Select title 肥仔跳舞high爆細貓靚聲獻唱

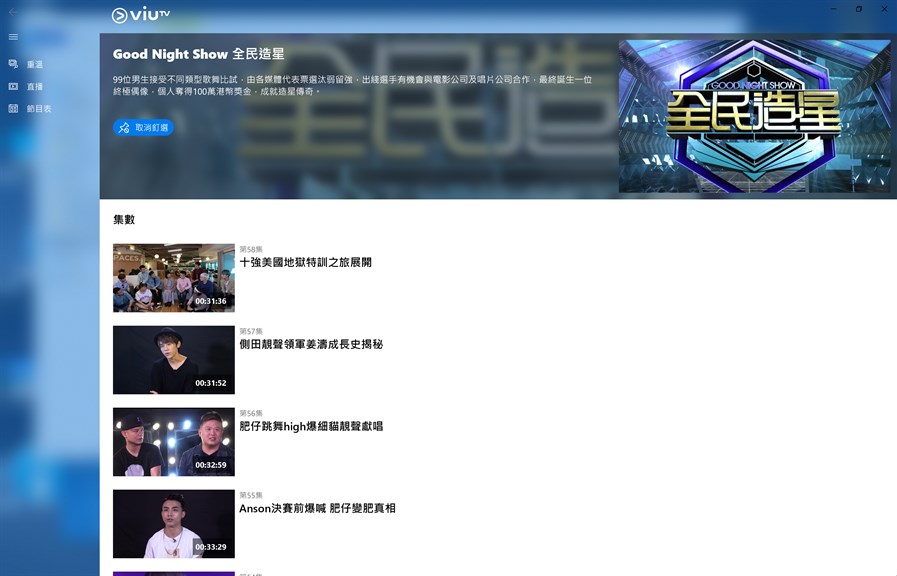311,426
